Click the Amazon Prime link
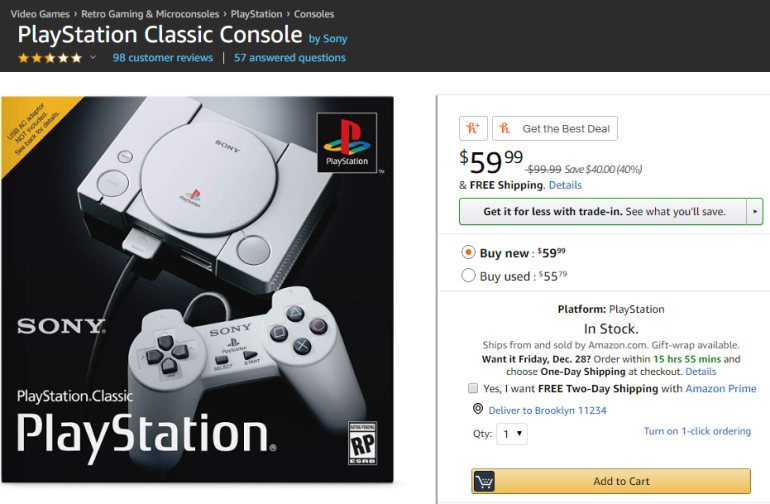Viewport: 770px width, 504px height. 722,388
